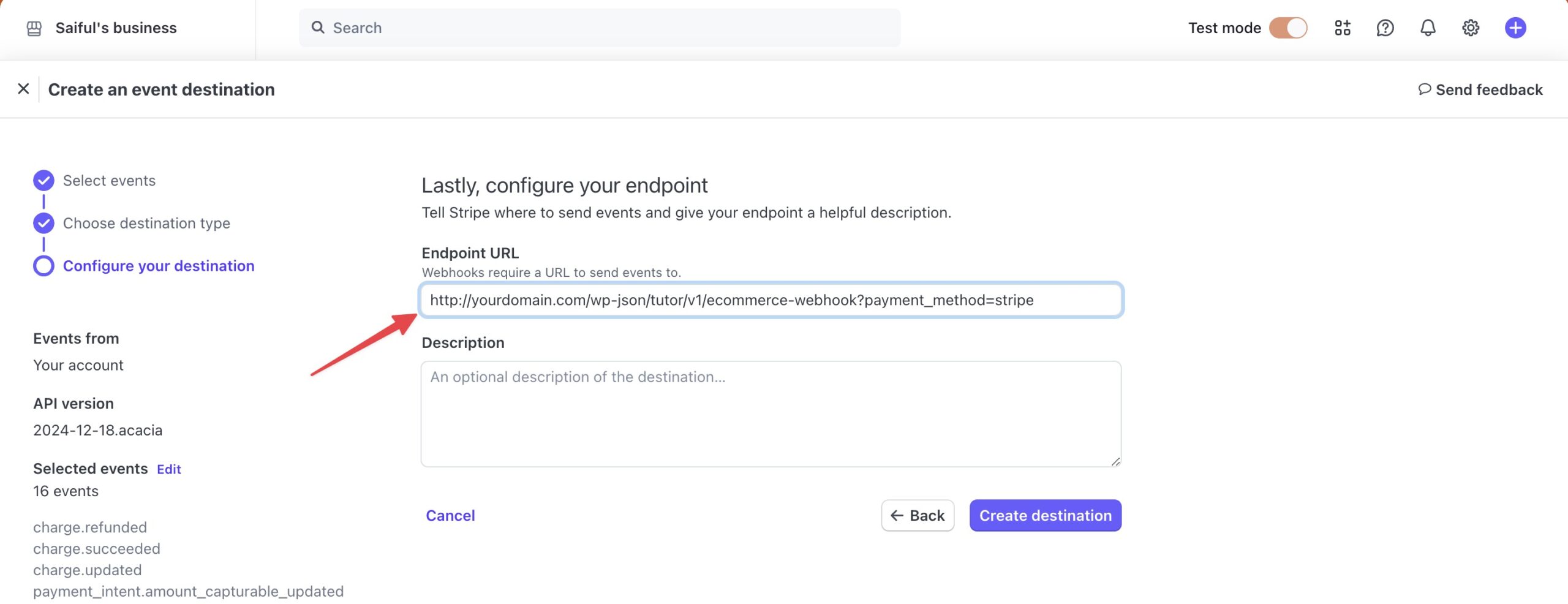Screen dimensions: 1568x604
Task: Go to Choose destination type step
Action: (x=146, y=224)
